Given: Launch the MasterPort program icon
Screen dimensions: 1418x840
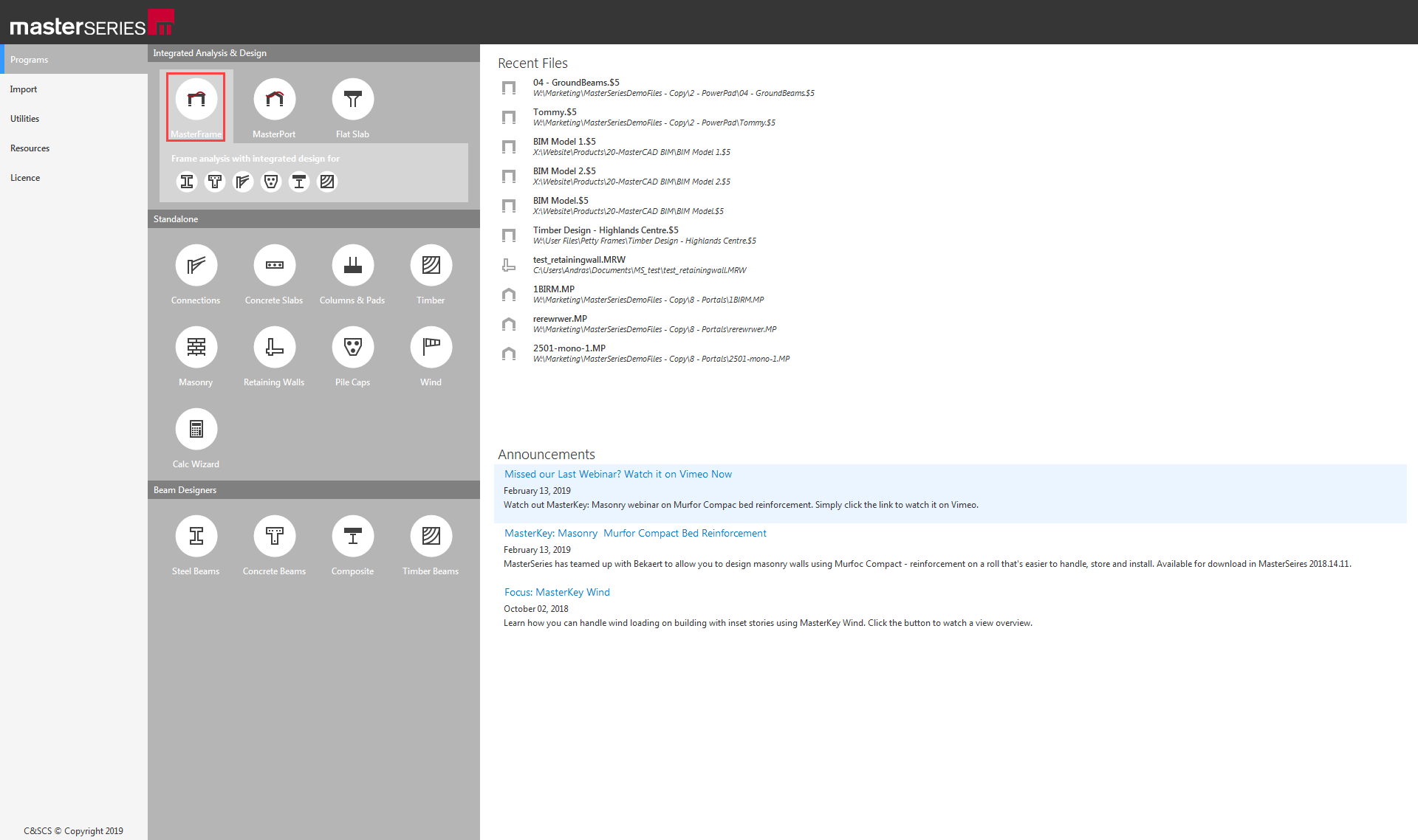Looking at the screenshot, I should (274, 100).
